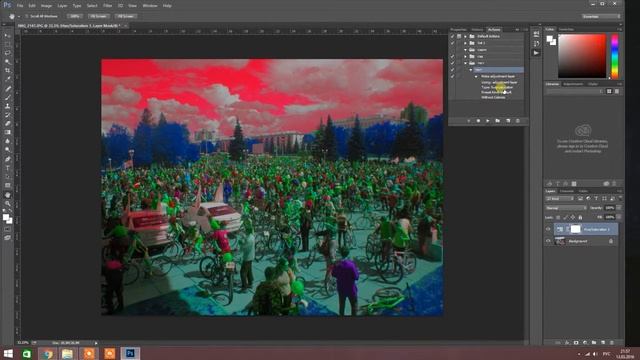Click the hue spectrum slider in Color panel
The height and width of the screenshot is (360, 640).
615,56
